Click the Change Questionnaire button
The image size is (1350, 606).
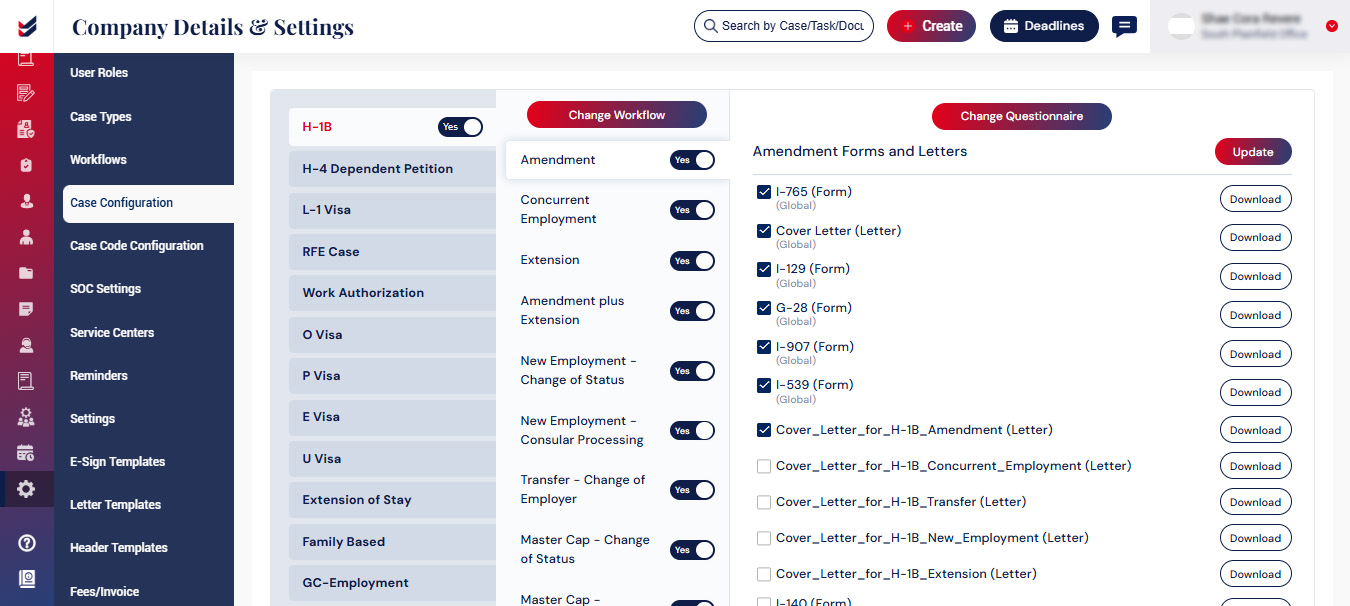pyautogui.click(x=1022, y=116)
